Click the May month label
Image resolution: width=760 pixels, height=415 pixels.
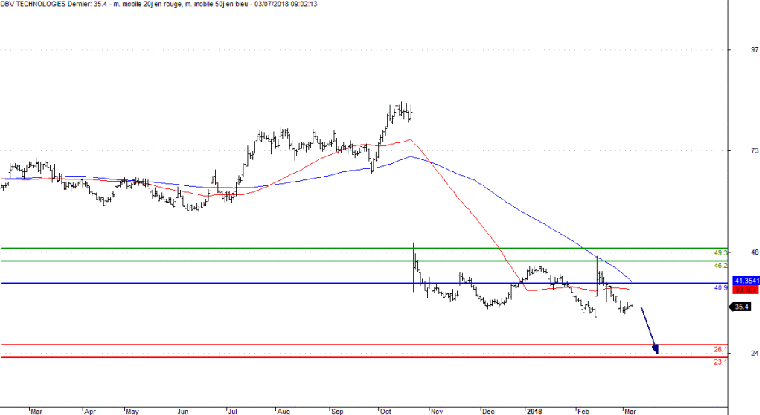click(x=132, y=412)
